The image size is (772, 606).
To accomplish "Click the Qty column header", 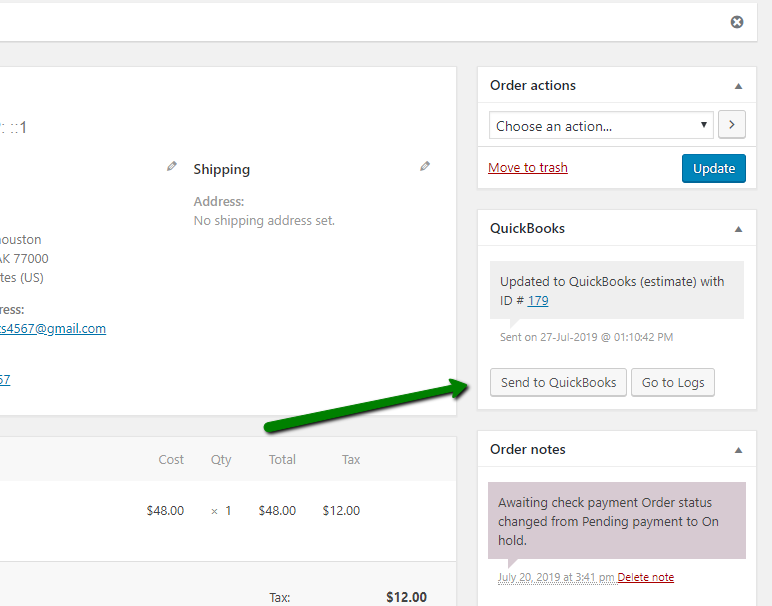I will (x=221, y=459).
